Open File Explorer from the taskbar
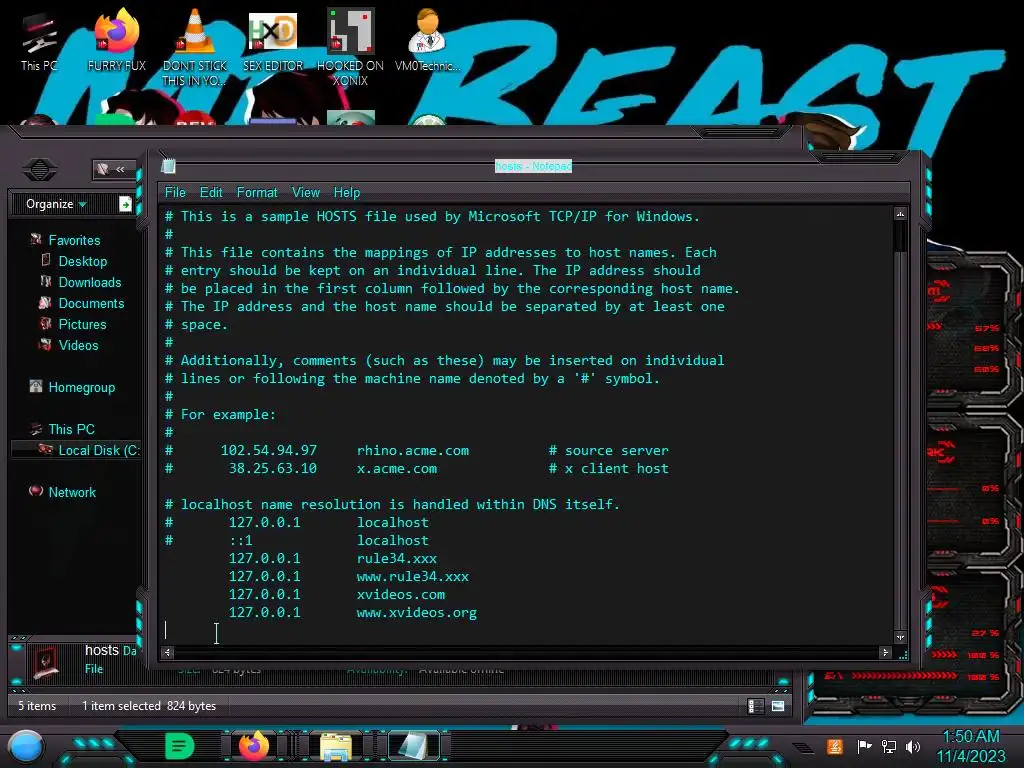The width and height of the screenshot is (1024, 768). [336, 746]
